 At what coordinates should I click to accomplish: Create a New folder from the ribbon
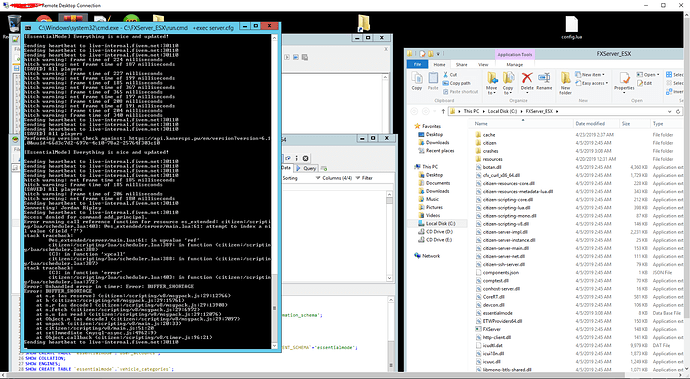point(565,84)
